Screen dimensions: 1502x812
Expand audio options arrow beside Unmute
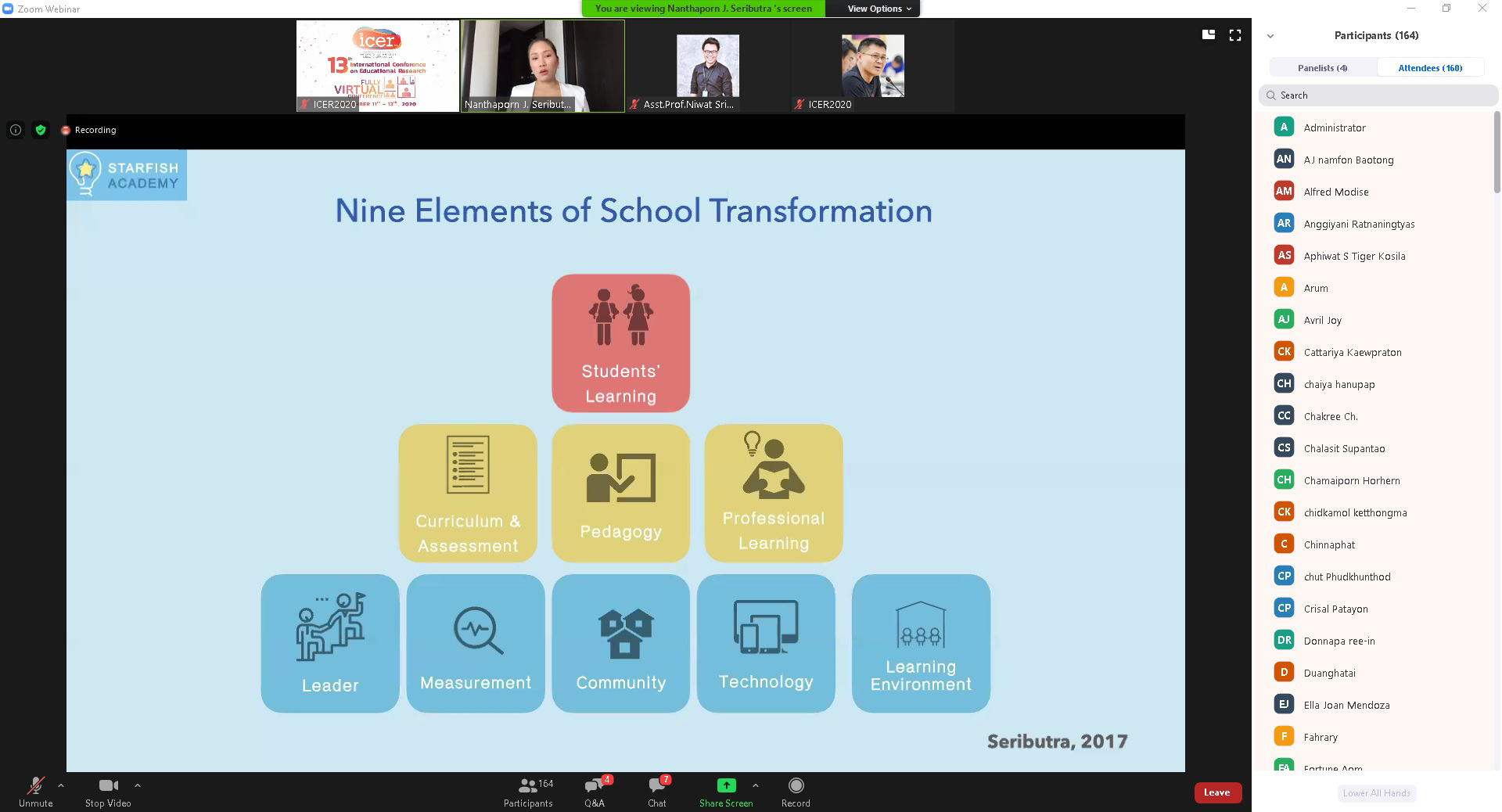pyautogui.click(x=61, y=785)
